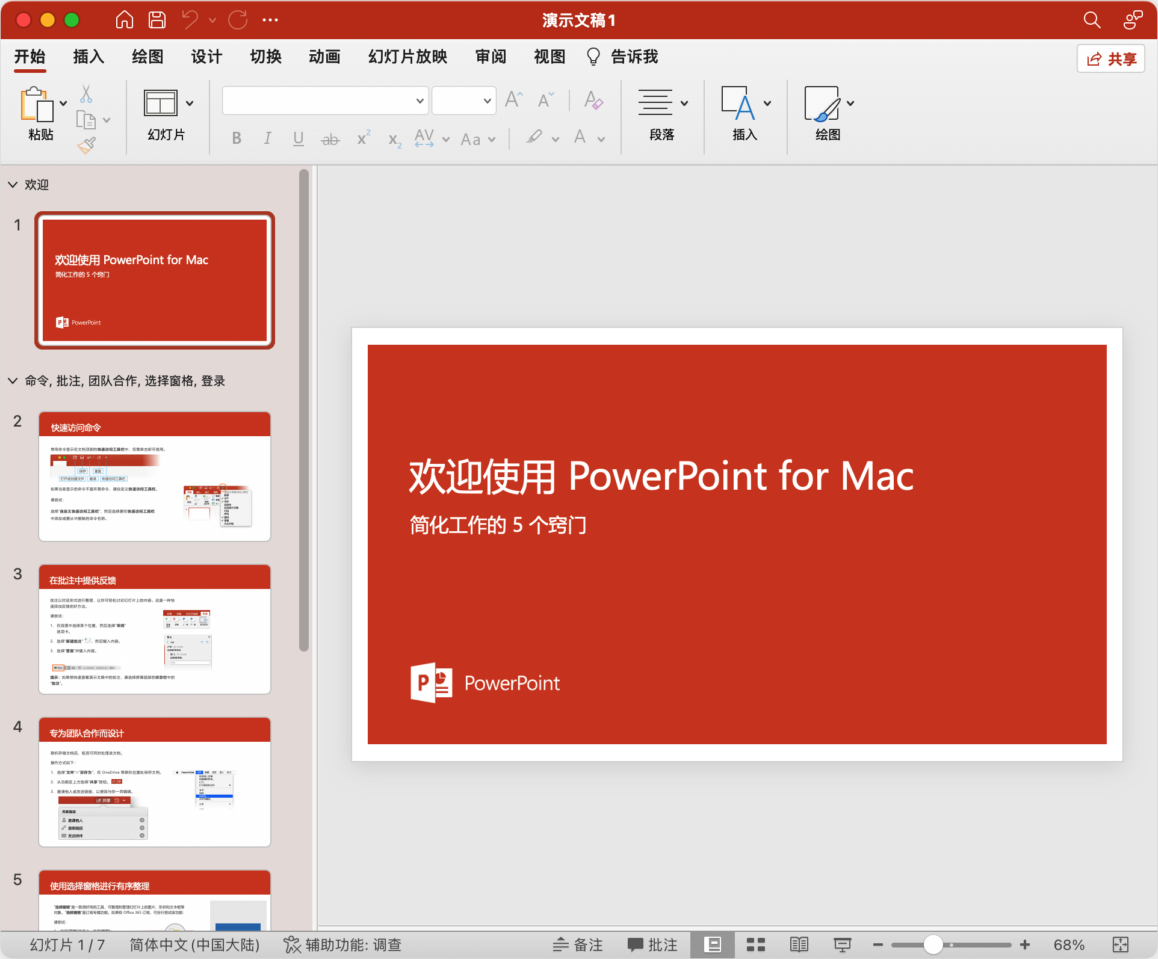Viewport: 1158px width, 959px height.
Task: Open 辅助功能: 调查 accessibility checker
Action: tap(343, 945)
